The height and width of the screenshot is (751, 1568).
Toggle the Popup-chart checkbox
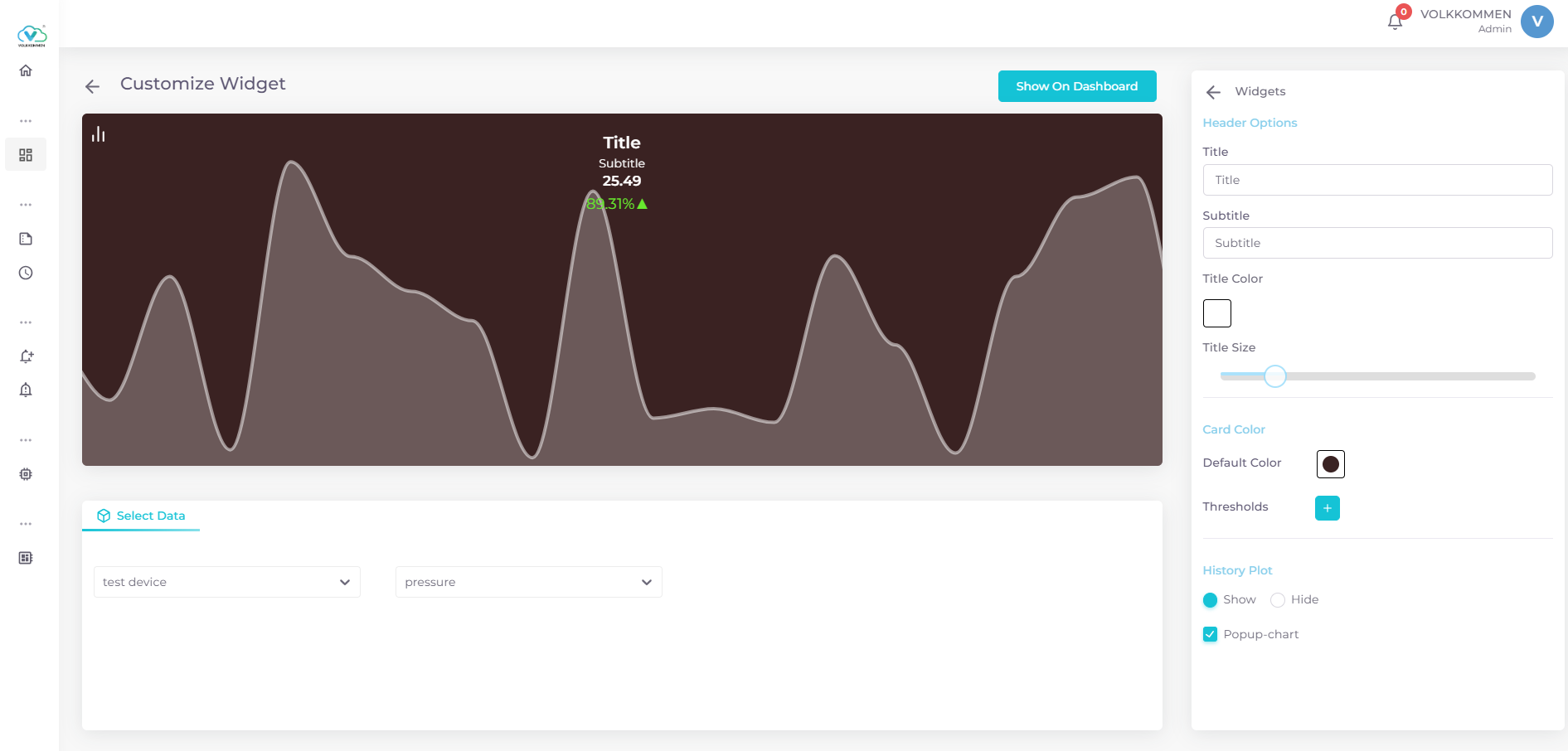(x=1210, y=634)
